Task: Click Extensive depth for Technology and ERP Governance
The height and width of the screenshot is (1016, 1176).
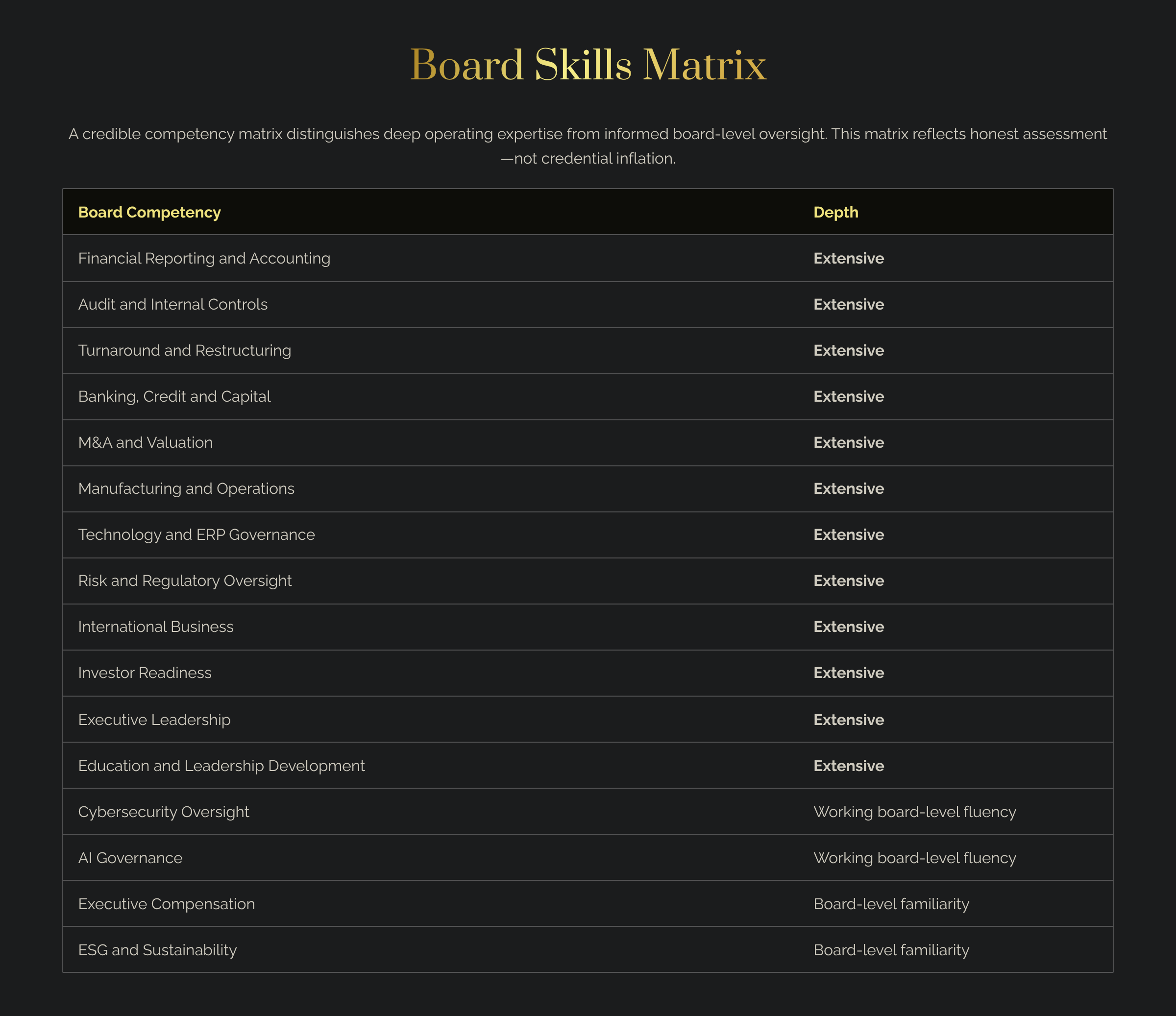Action: pyautogui.click(x=849, y=534)
